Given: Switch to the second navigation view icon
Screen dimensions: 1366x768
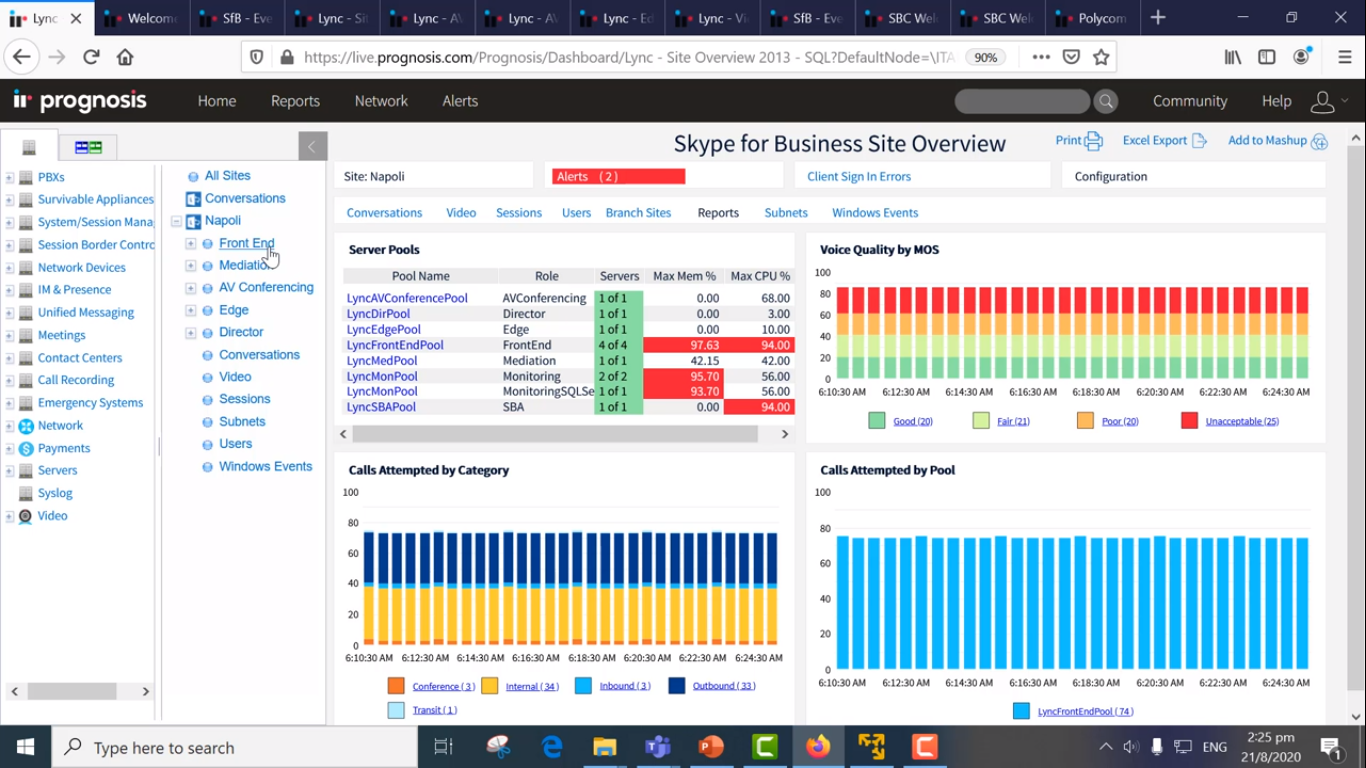Looking at the screenshot, I should [88, 147].
